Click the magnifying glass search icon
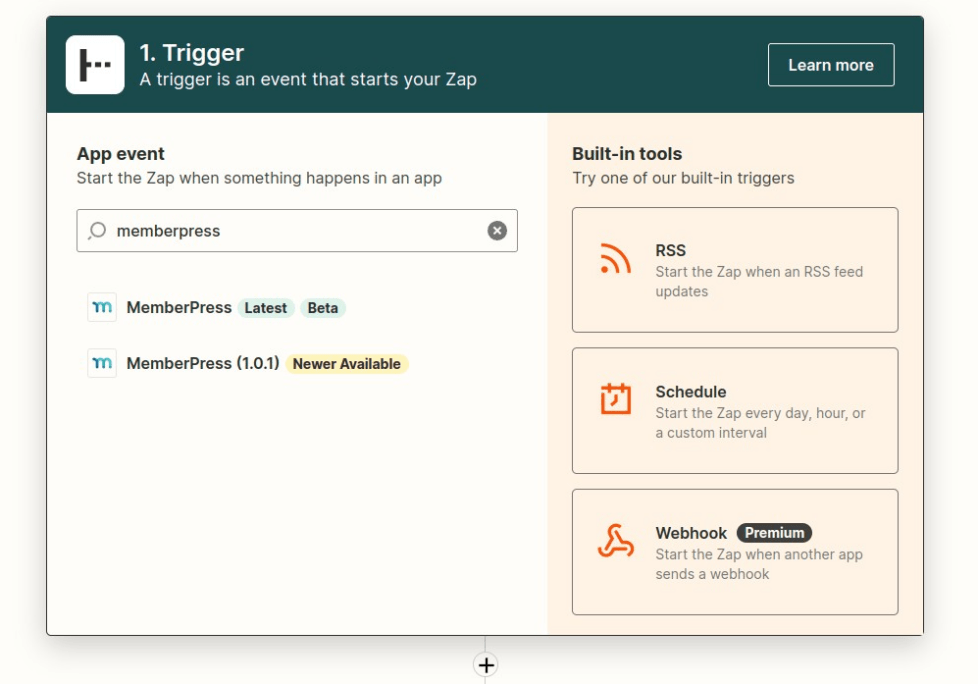978x684 pixels. (x=97, y=231)
